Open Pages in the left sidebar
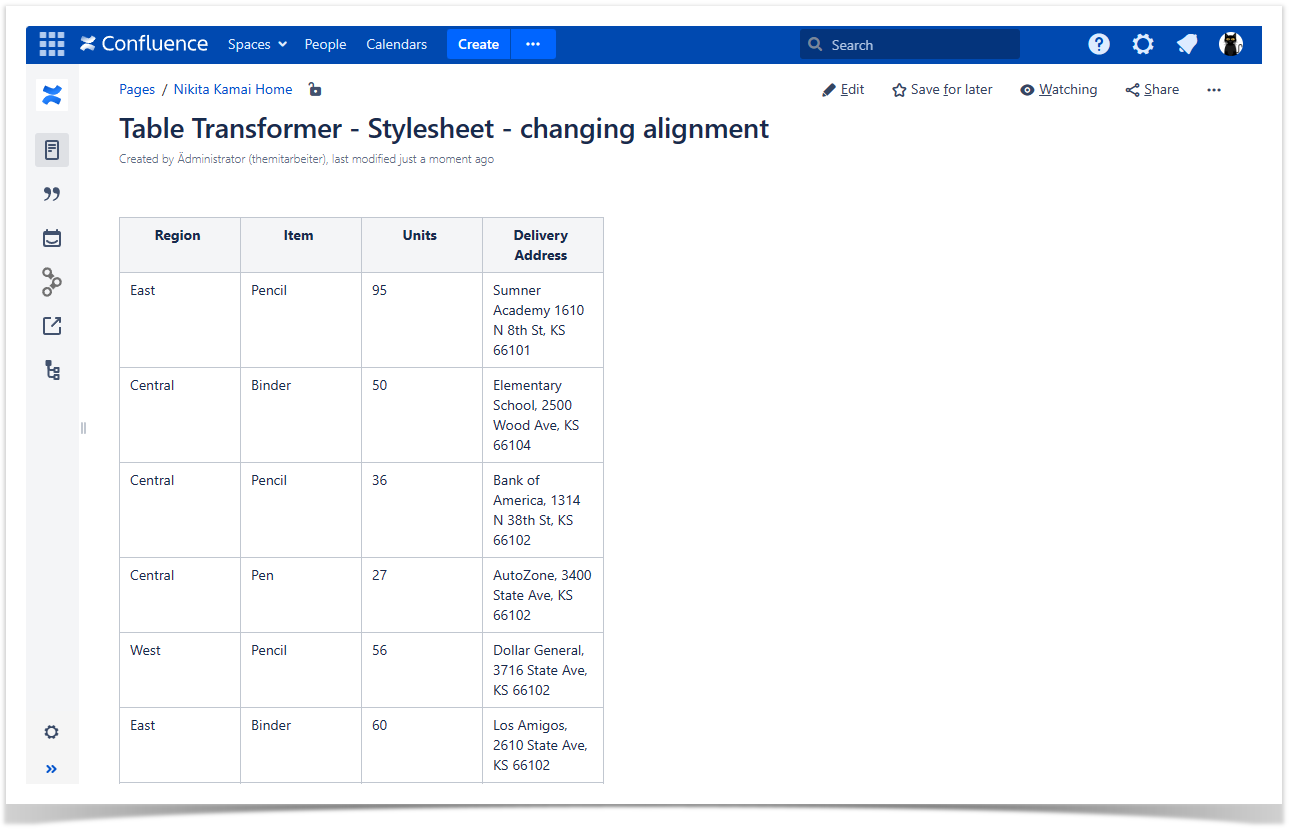This screenshot has height=833, width=1296. (x=52, y=150)
